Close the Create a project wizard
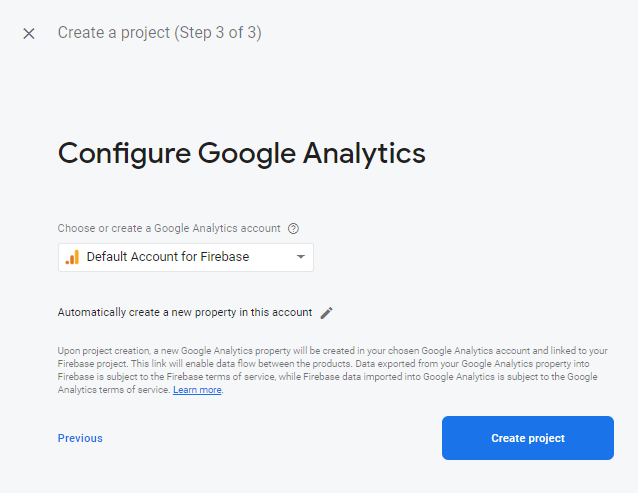 29,33
